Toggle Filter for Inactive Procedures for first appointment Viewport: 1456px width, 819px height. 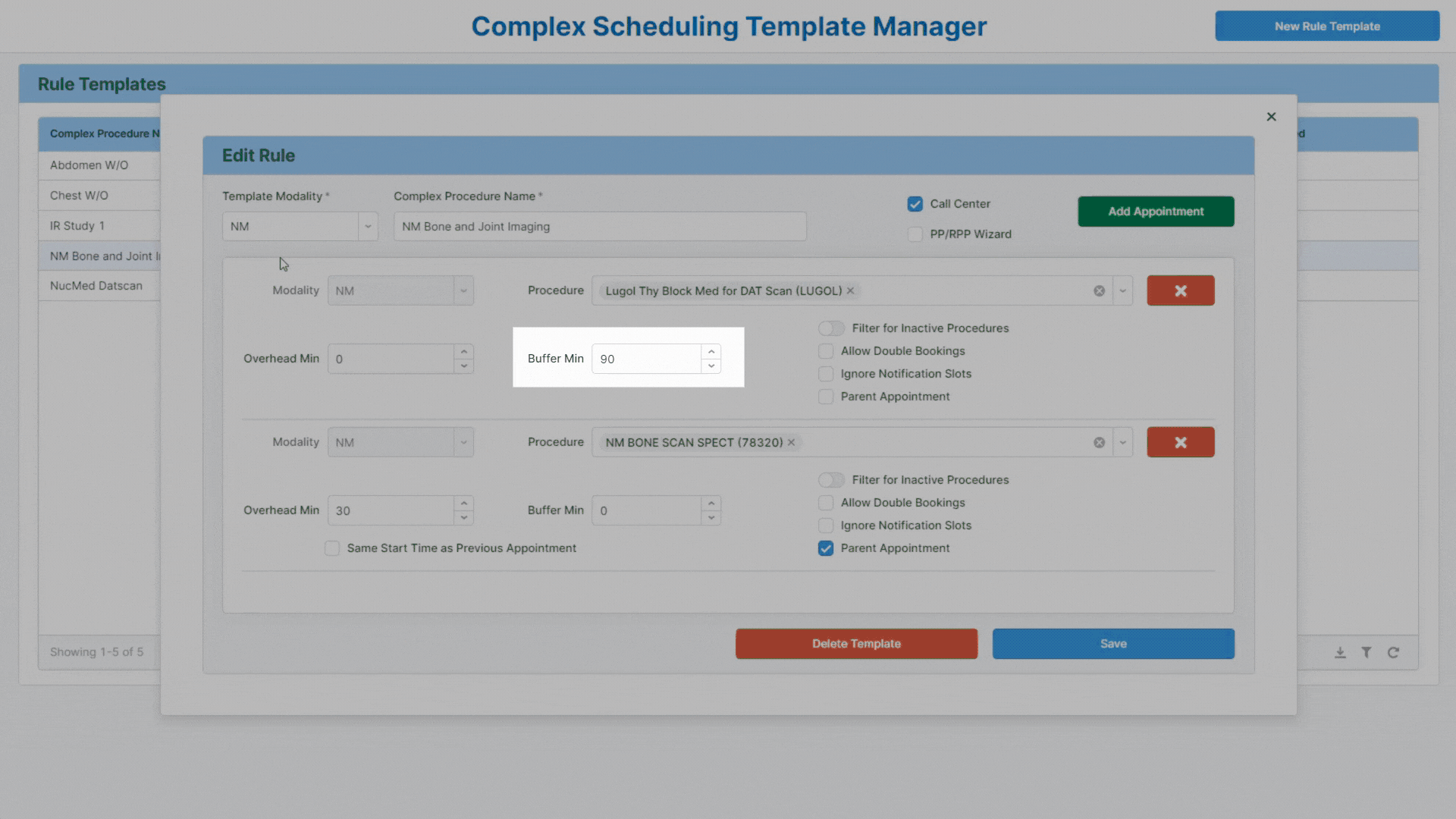click(x=831, y=328)
